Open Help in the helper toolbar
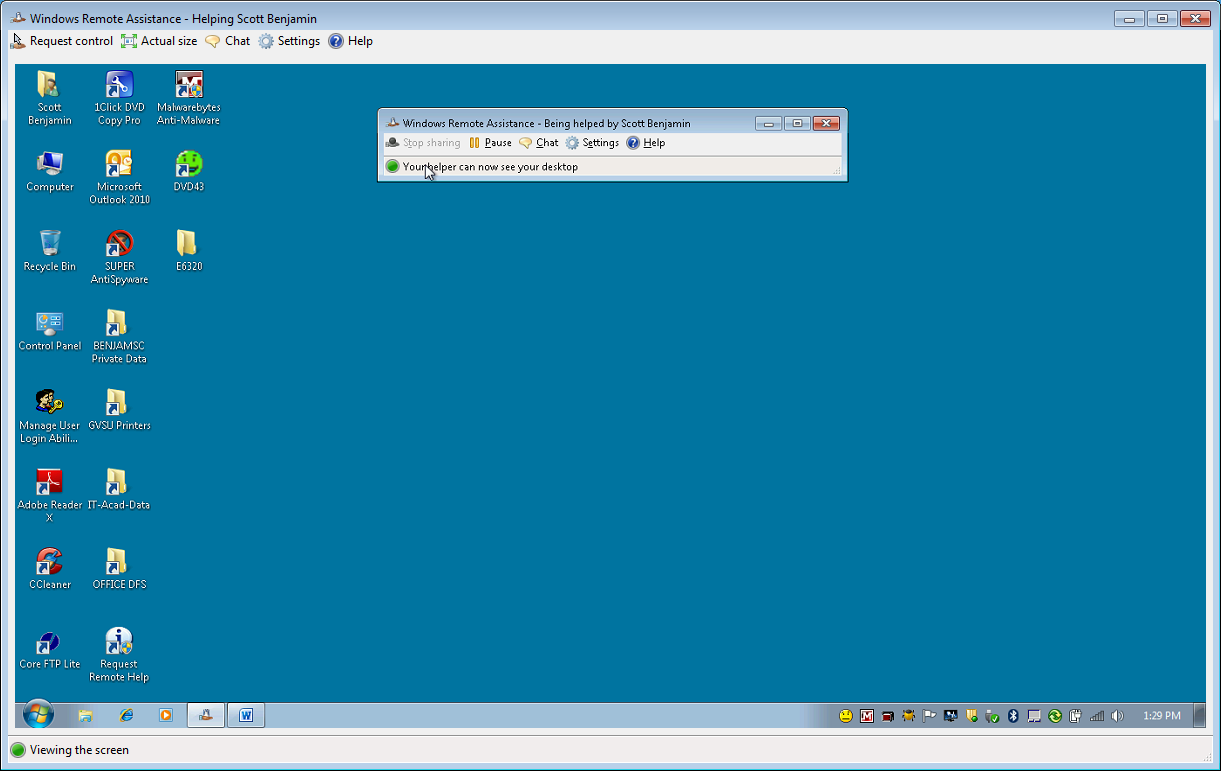This screenshot has height=771, width=1221. 350,41
